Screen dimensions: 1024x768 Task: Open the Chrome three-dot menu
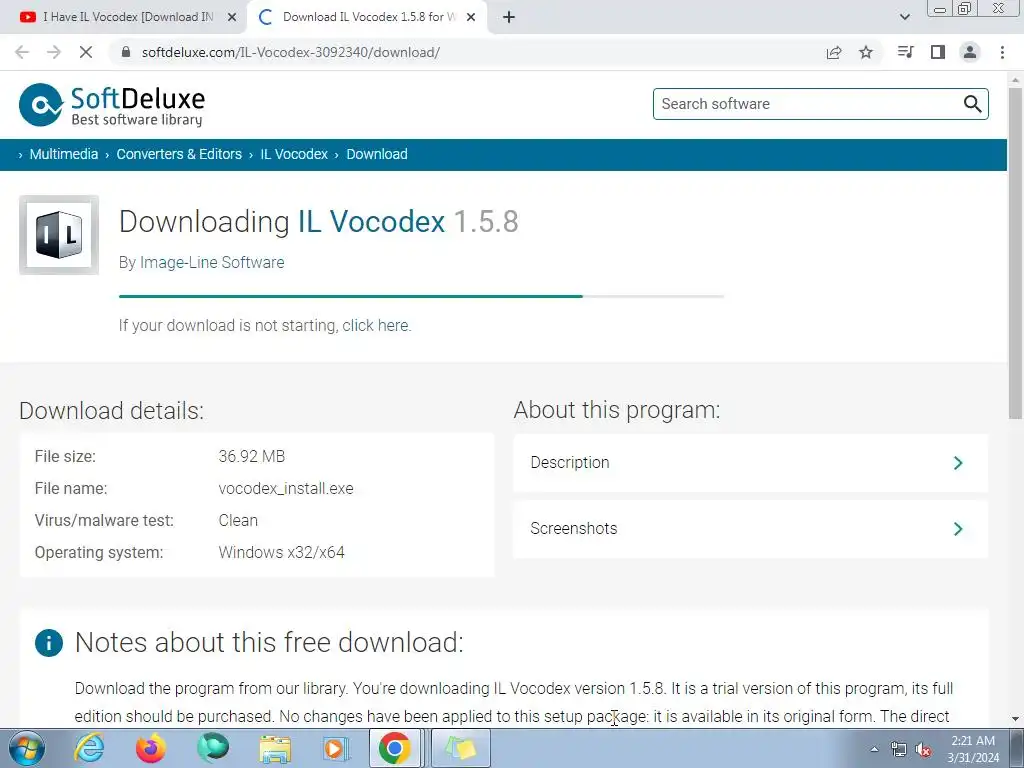pyautogui.click(x=1002, y=52)
